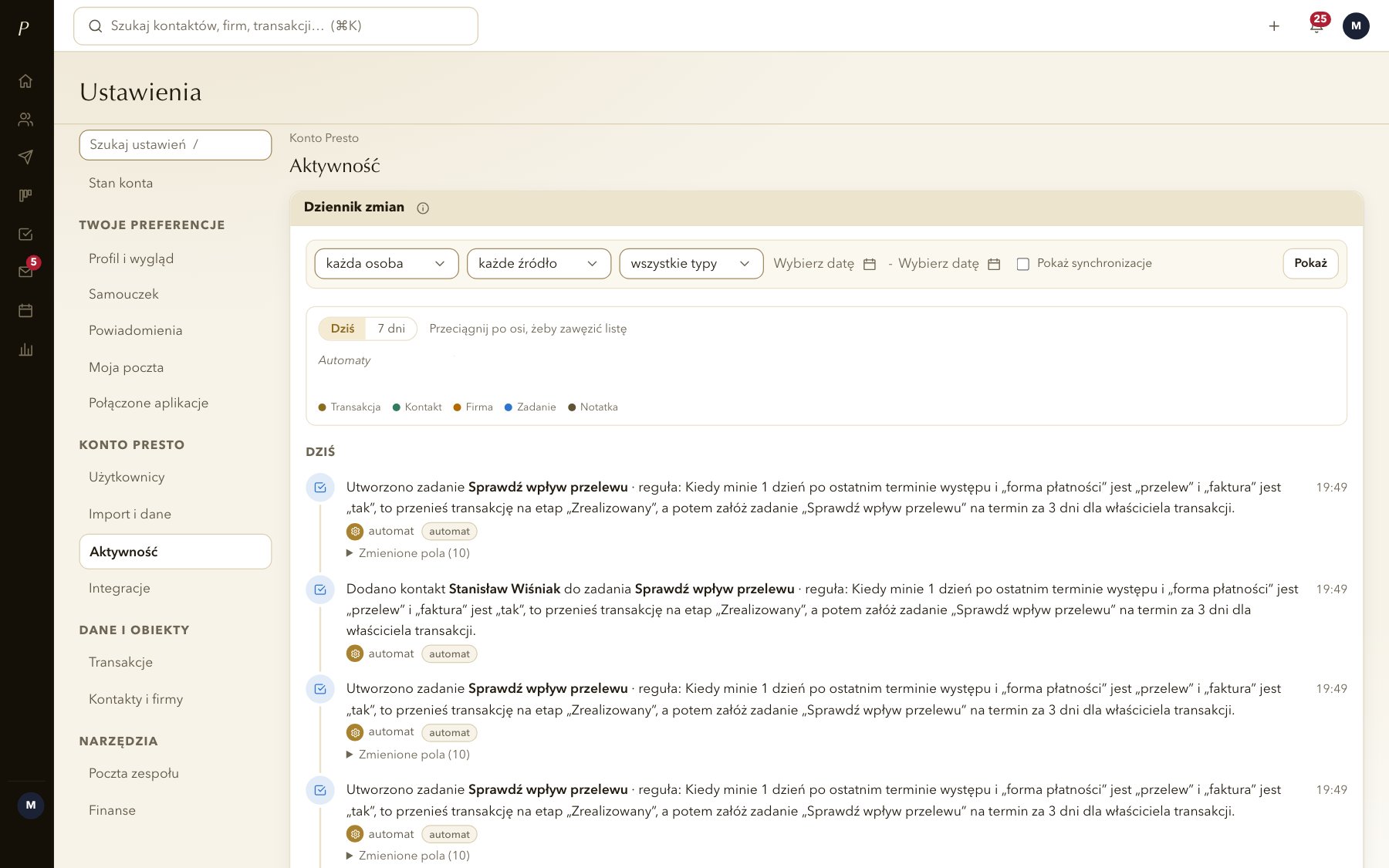
Task: Open the wszystkie typy dropdown
Action: pyautogui.click(x=691, y=263)
